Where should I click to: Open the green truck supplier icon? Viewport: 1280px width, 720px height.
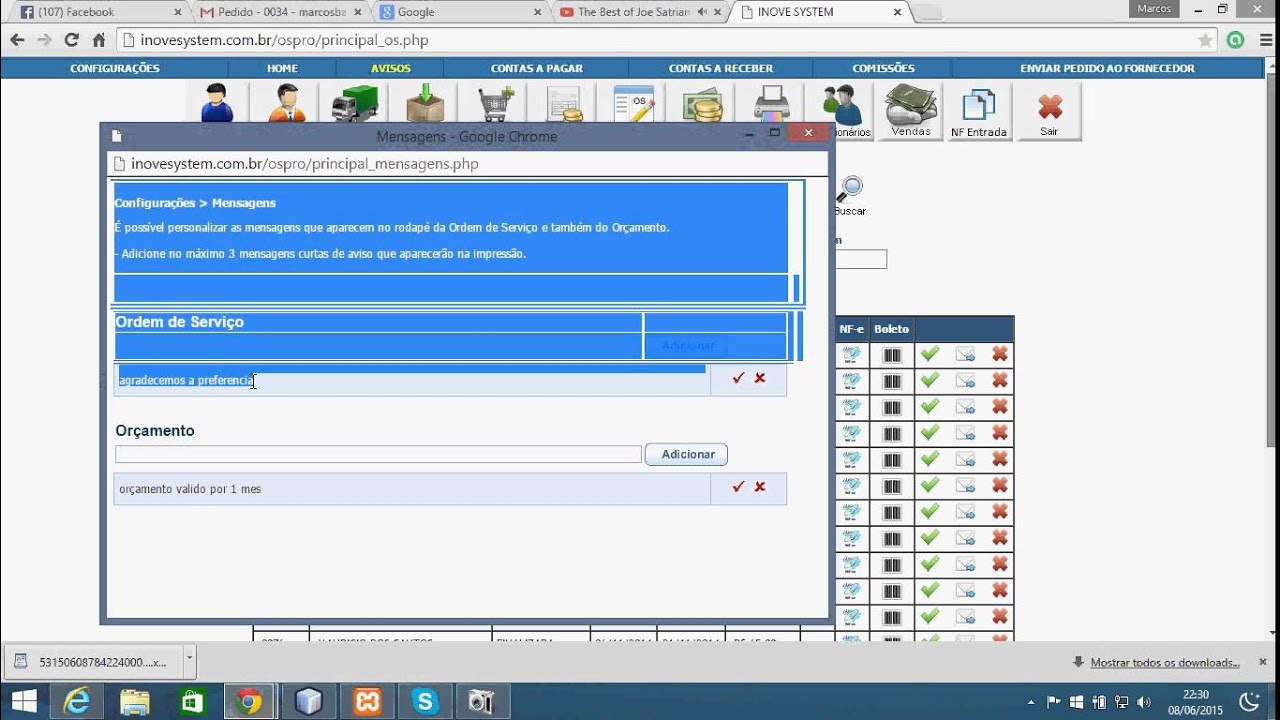tap(355, 103)
